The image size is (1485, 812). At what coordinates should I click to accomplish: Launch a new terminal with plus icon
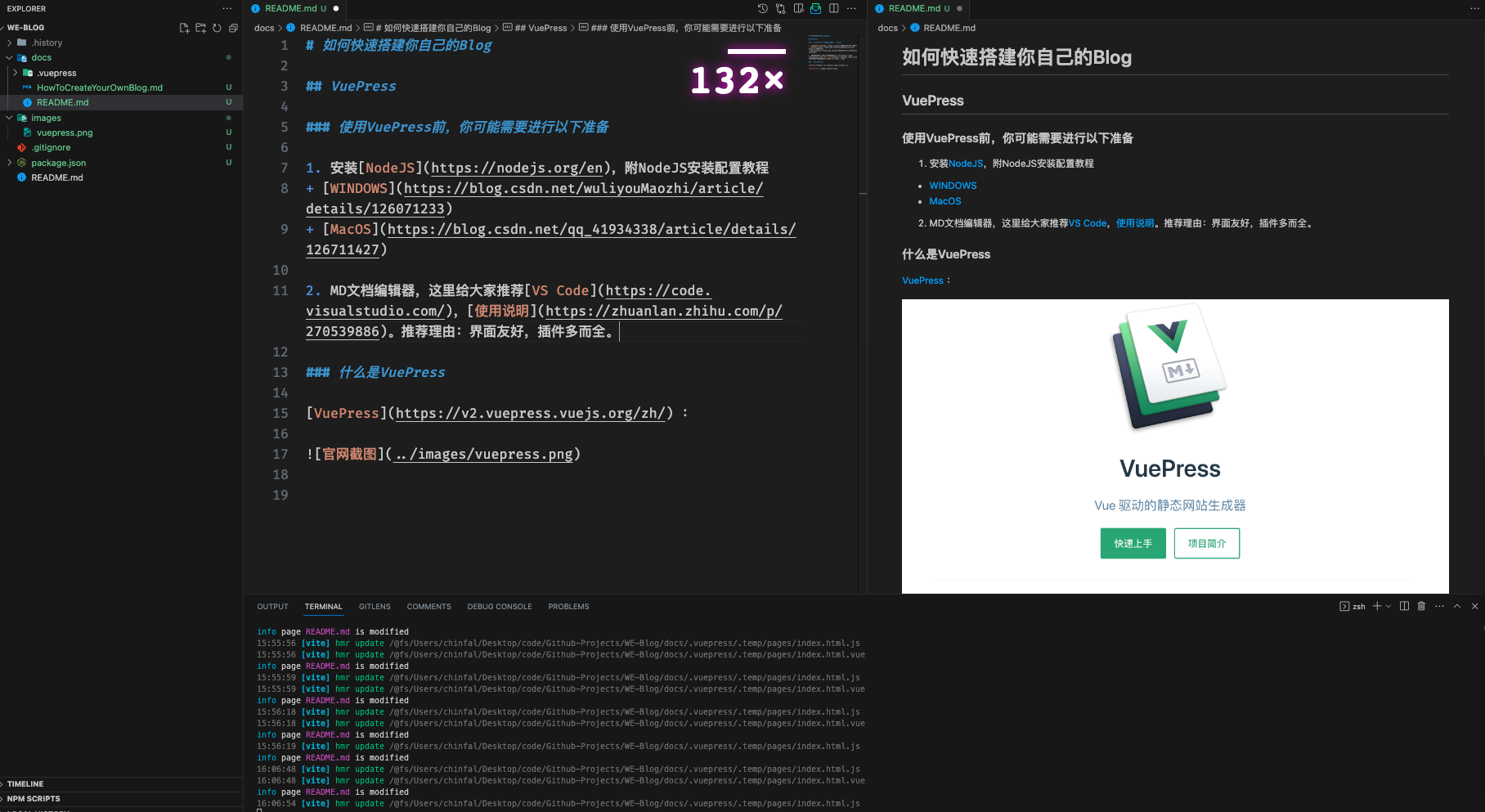[1377, 606]
